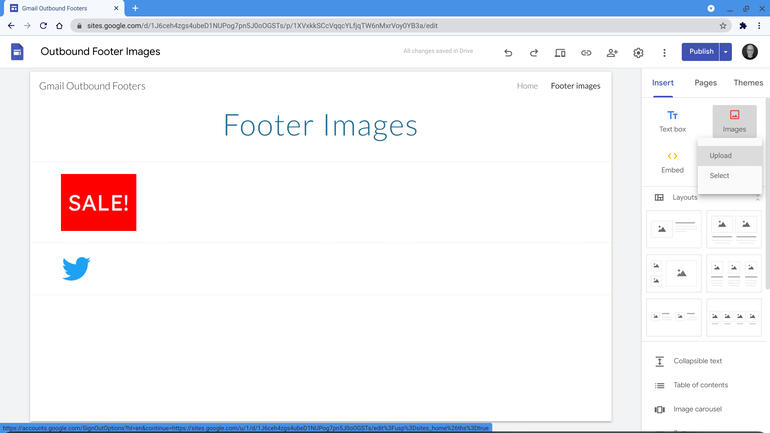Open the More options three-dot menu
Screen dimensions: 770x433
[664, 53]
